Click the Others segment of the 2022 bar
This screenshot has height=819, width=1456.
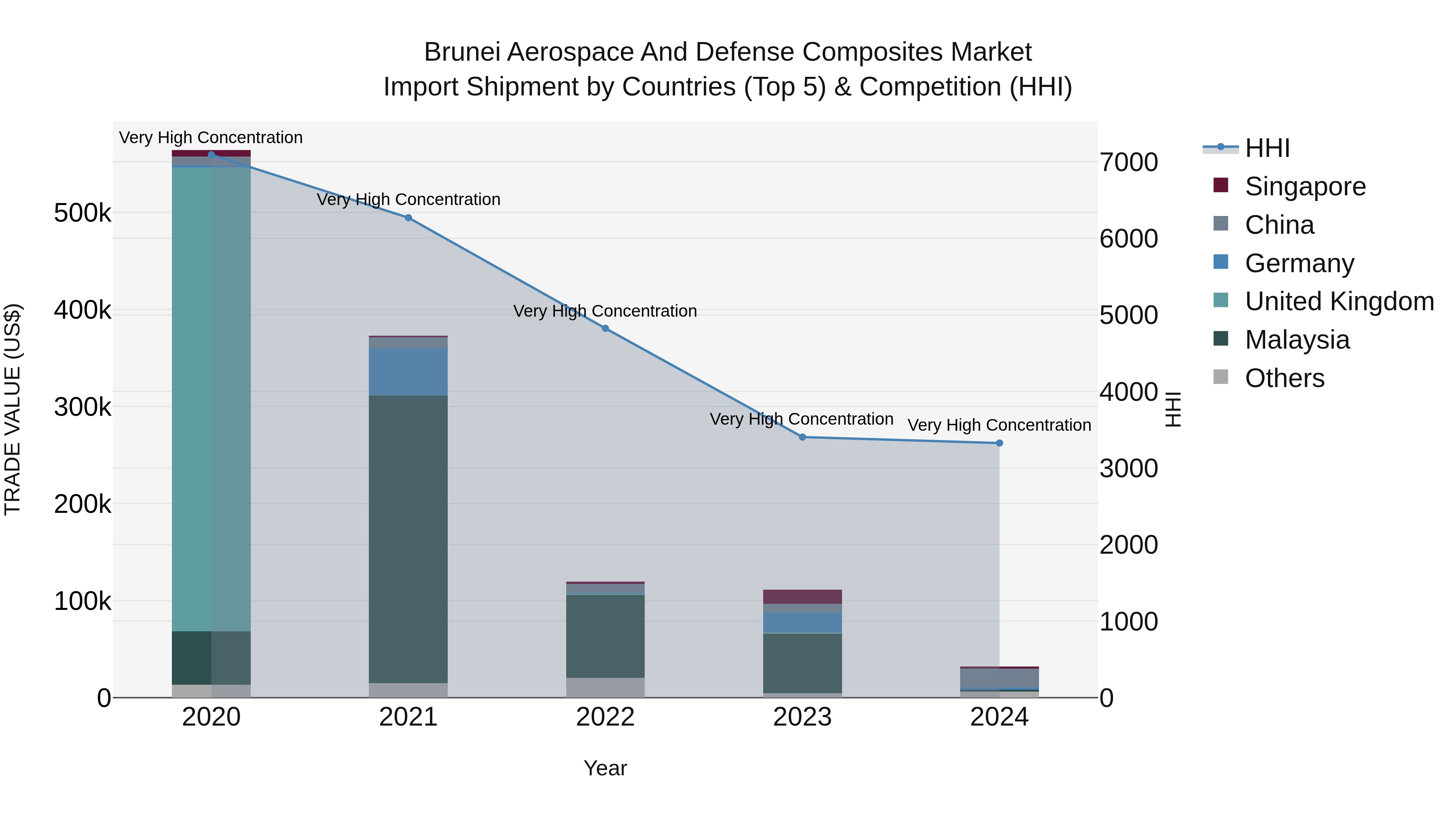(605, 687)
